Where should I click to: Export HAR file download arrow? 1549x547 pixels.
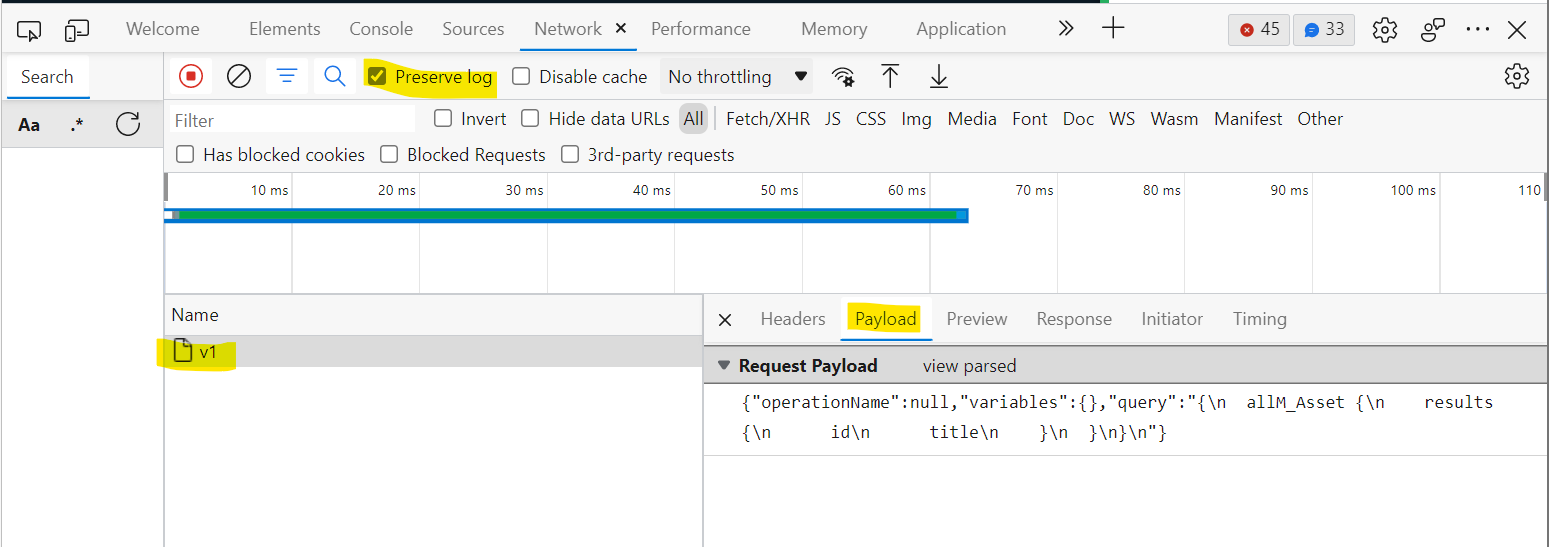(938, 76)
